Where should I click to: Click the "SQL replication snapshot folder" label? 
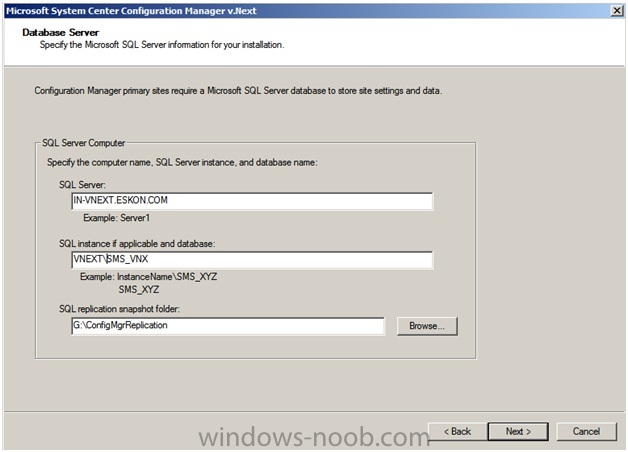119,309
